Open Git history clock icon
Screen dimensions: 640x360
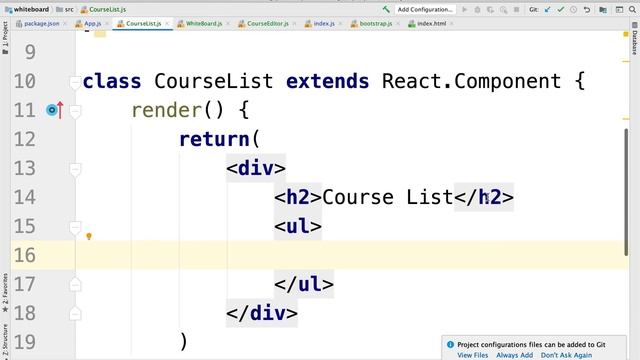click(x=573, y=9)
